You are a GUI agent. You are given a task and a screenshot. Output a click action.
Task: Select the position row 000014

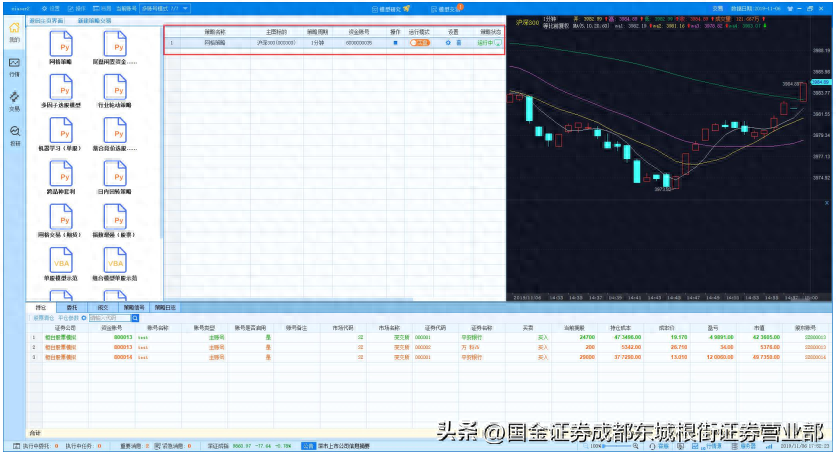[x=430, y=357]
